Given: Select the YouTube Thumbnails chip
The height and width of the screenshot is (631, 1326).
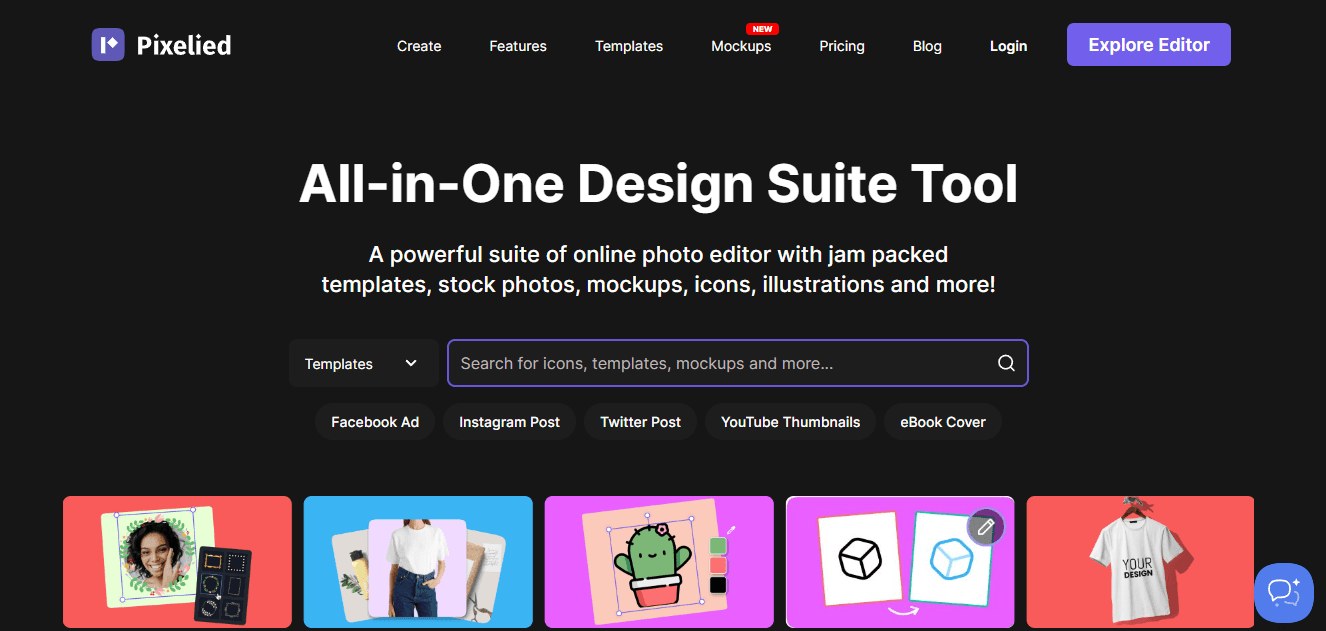Looking at the screenshot, I should point(790,422).
